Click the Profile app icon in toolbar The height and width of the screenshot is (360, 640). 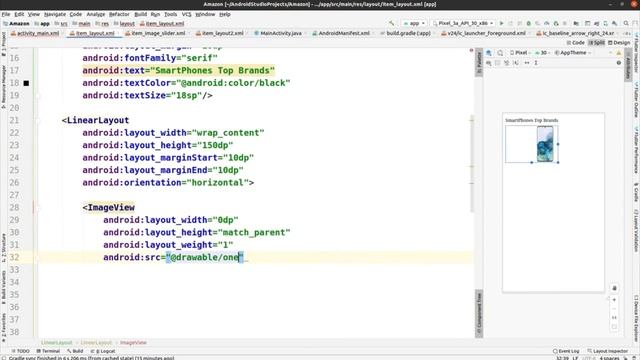click(547, 23)
